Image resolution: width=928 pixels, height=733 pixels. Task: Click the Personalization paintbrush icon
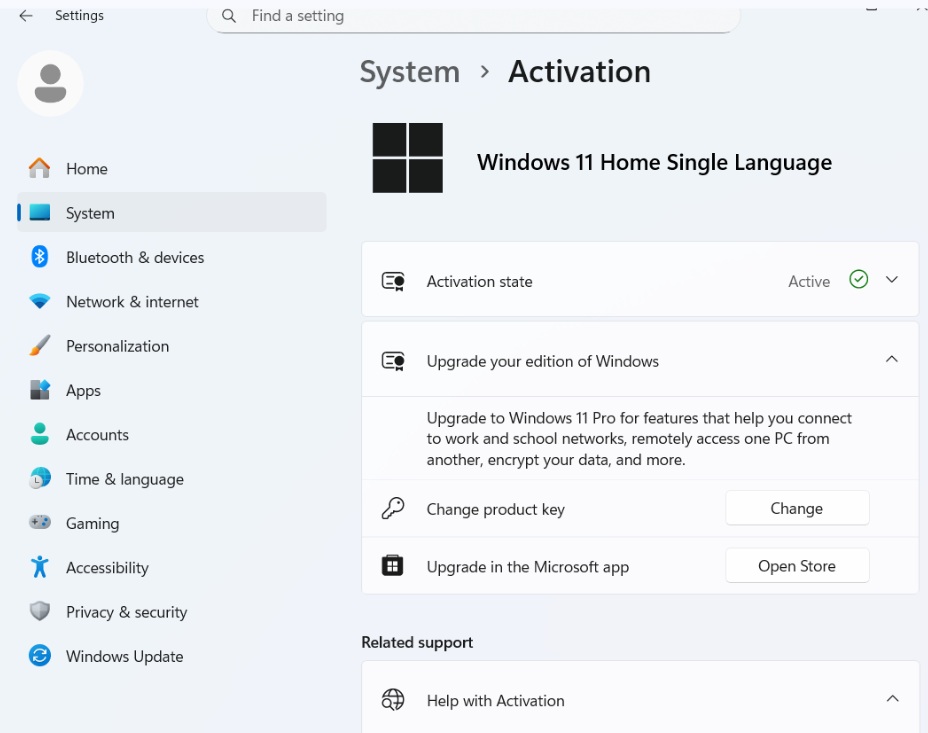click(x=40, y=345)
